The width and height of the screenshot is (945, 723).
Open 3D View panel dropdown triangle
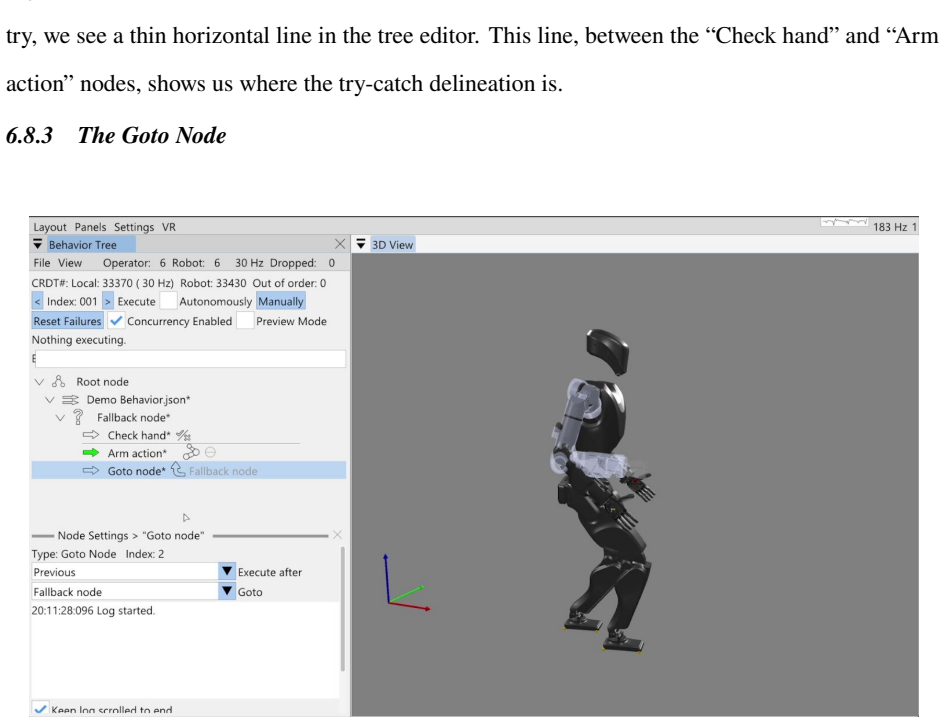point(361,244)
